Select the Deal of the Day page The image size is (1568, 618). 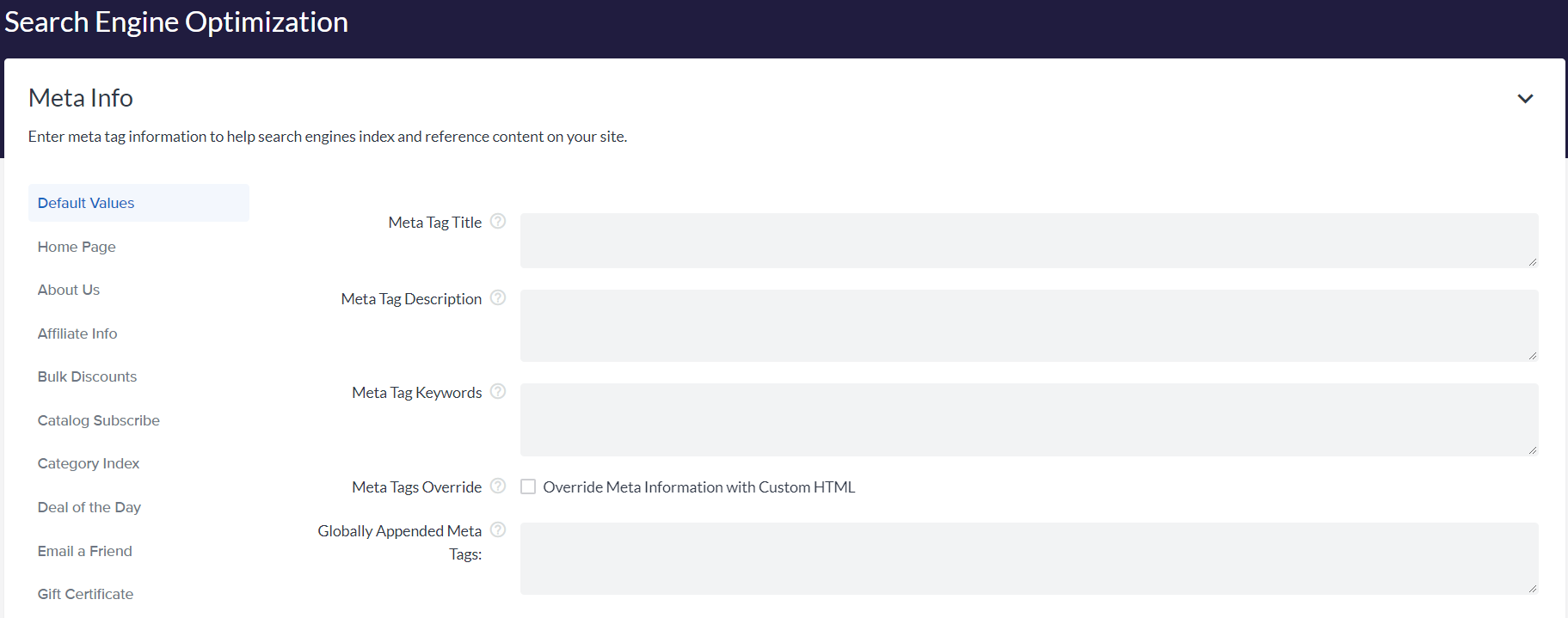[89, 507]
